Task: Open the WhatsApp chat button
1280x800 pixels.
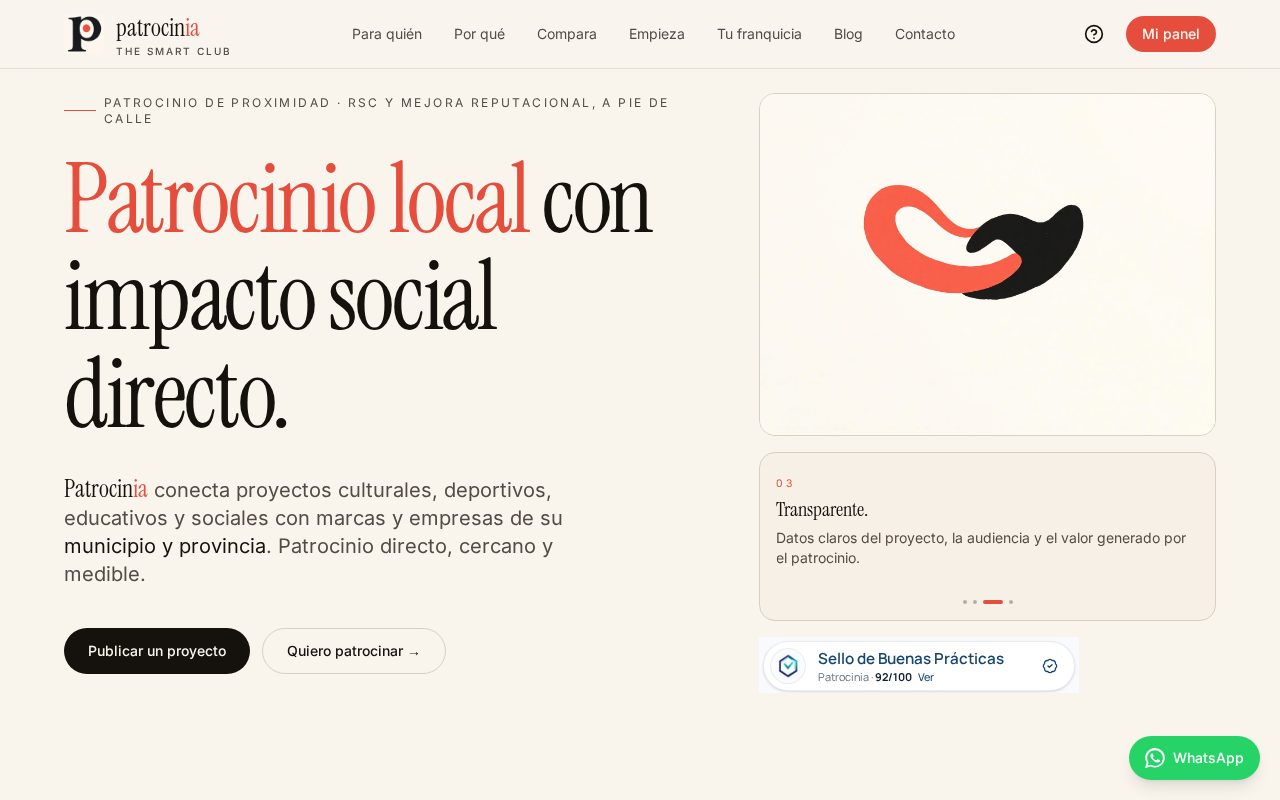Action: 1194,758
